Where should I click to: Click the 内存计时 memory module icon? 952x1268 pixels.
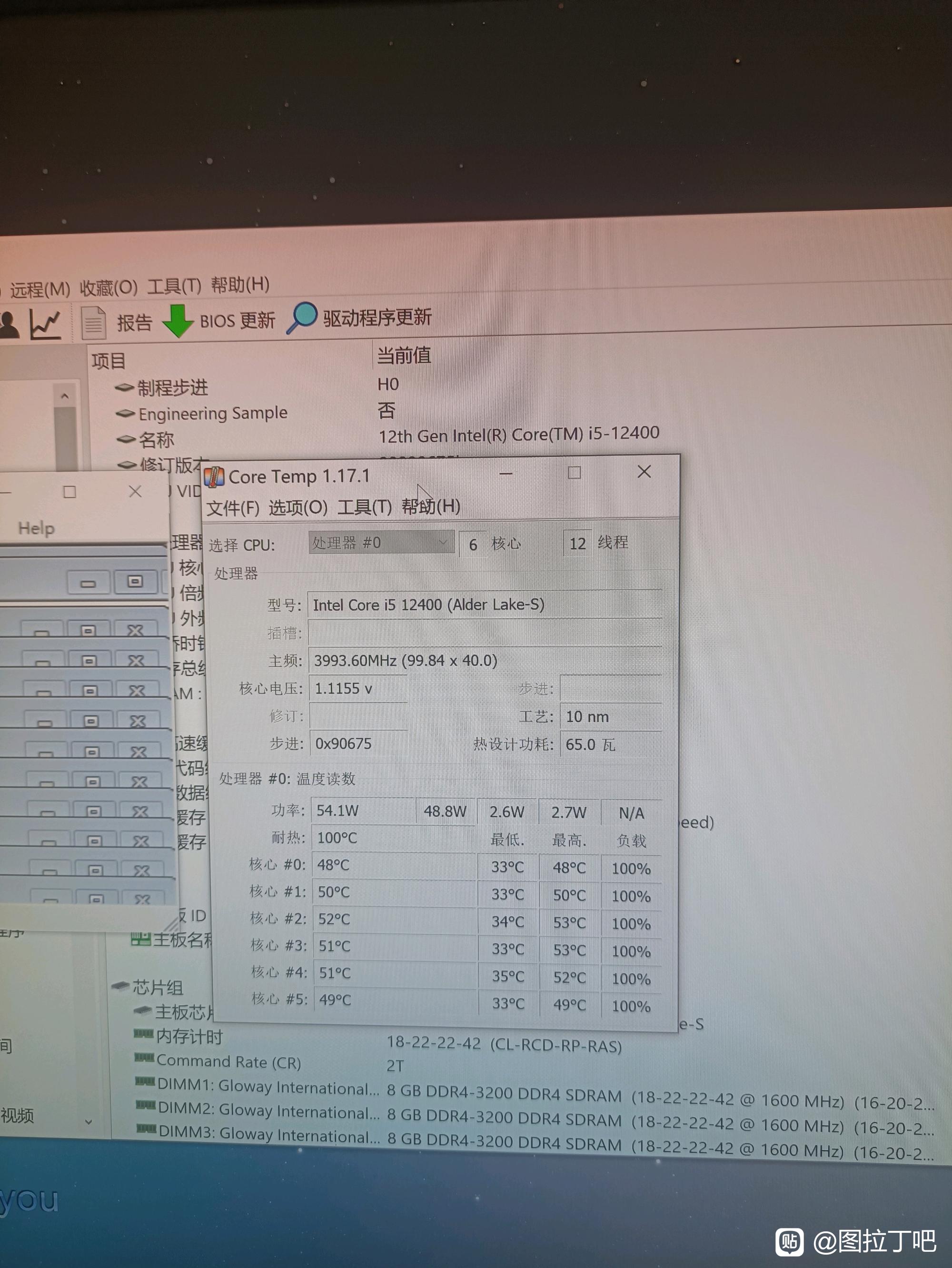(x=143, y=1033)
